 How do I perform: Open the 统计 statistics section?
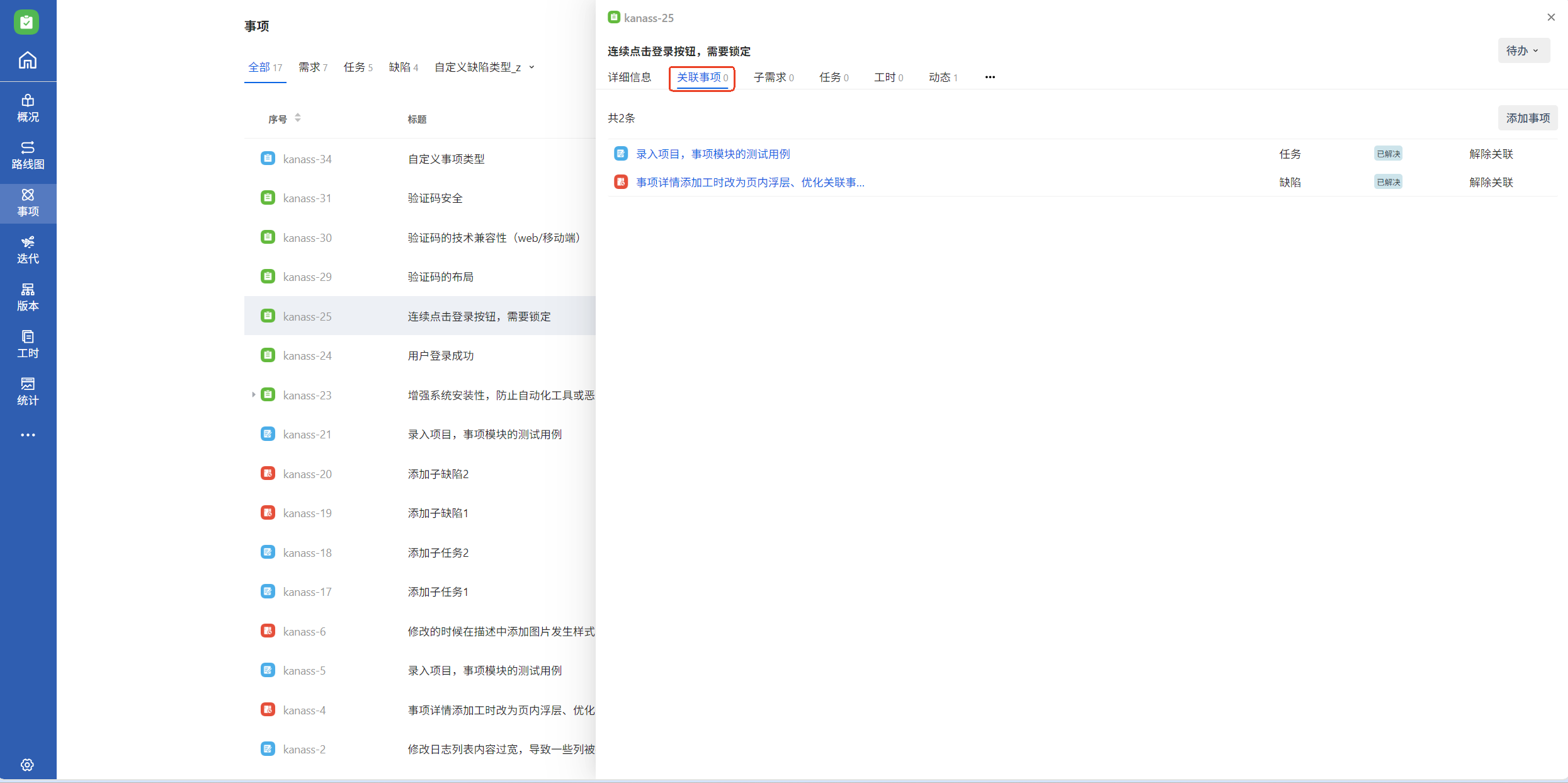pyautogui.click(x=28, y=392)
